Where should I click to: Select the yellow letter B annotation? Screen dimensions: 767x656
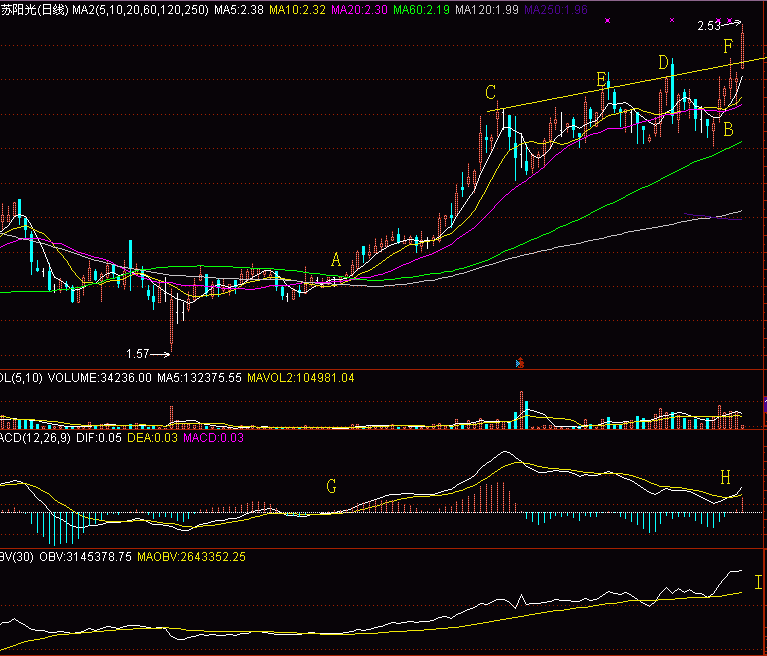click(x=729, y=129)
